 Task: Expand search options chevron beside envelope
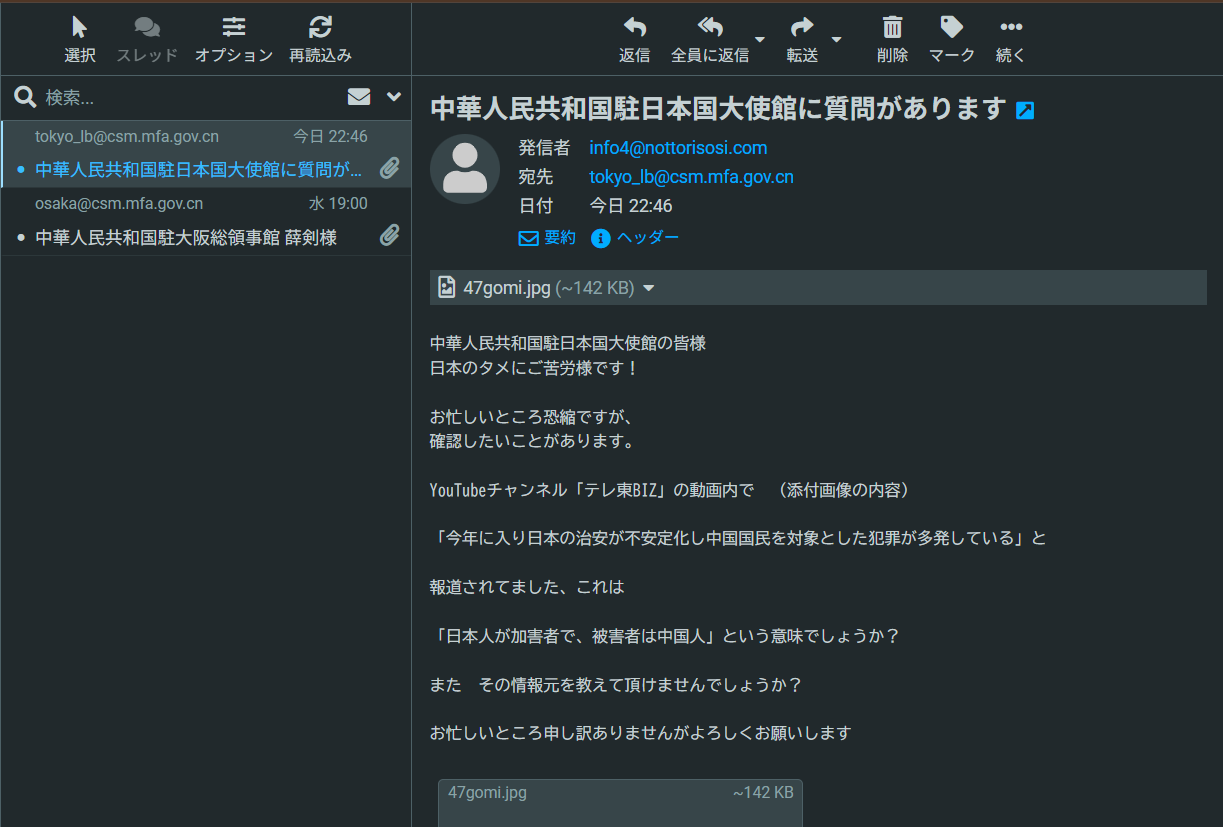393,97
